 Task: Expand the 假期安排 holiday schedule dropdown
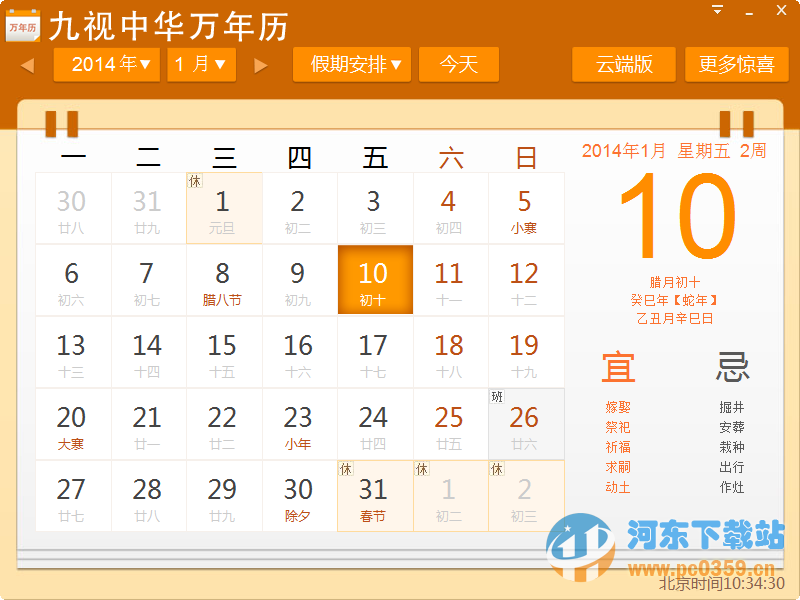pyautogui.click(x=351, y=64)
